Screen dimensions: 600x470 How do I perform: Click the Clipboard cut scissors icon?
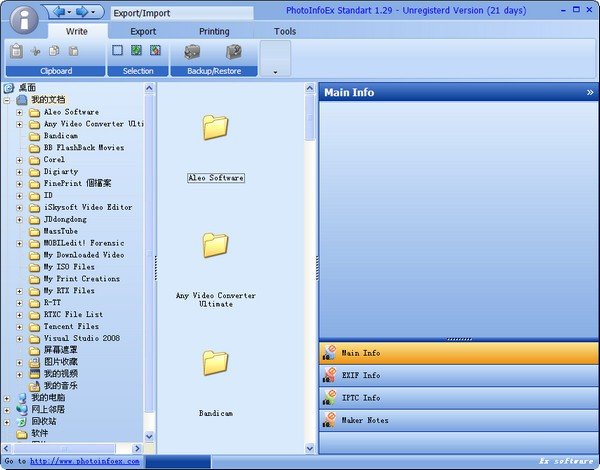pos(36,51)
